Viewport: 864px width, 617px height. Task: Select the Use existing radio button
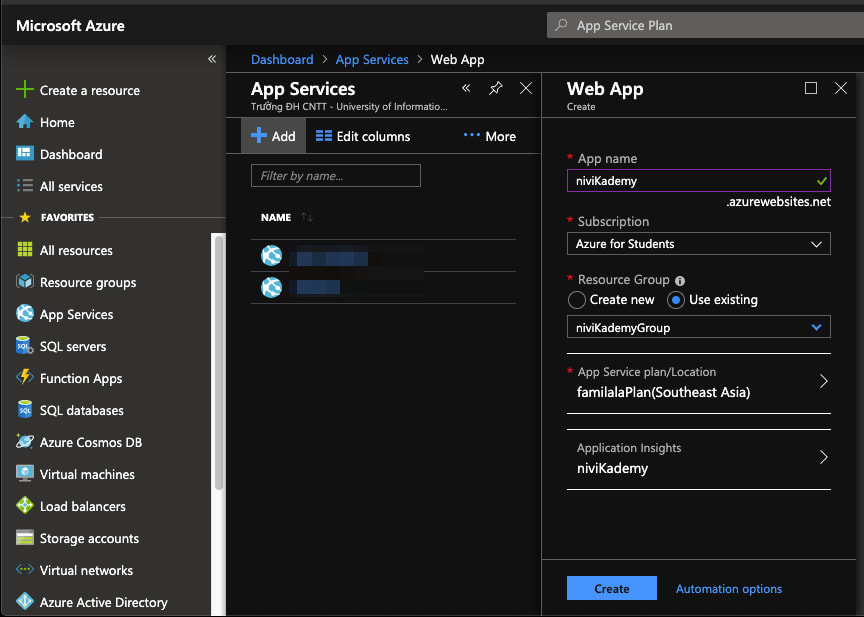coord(676,300)
